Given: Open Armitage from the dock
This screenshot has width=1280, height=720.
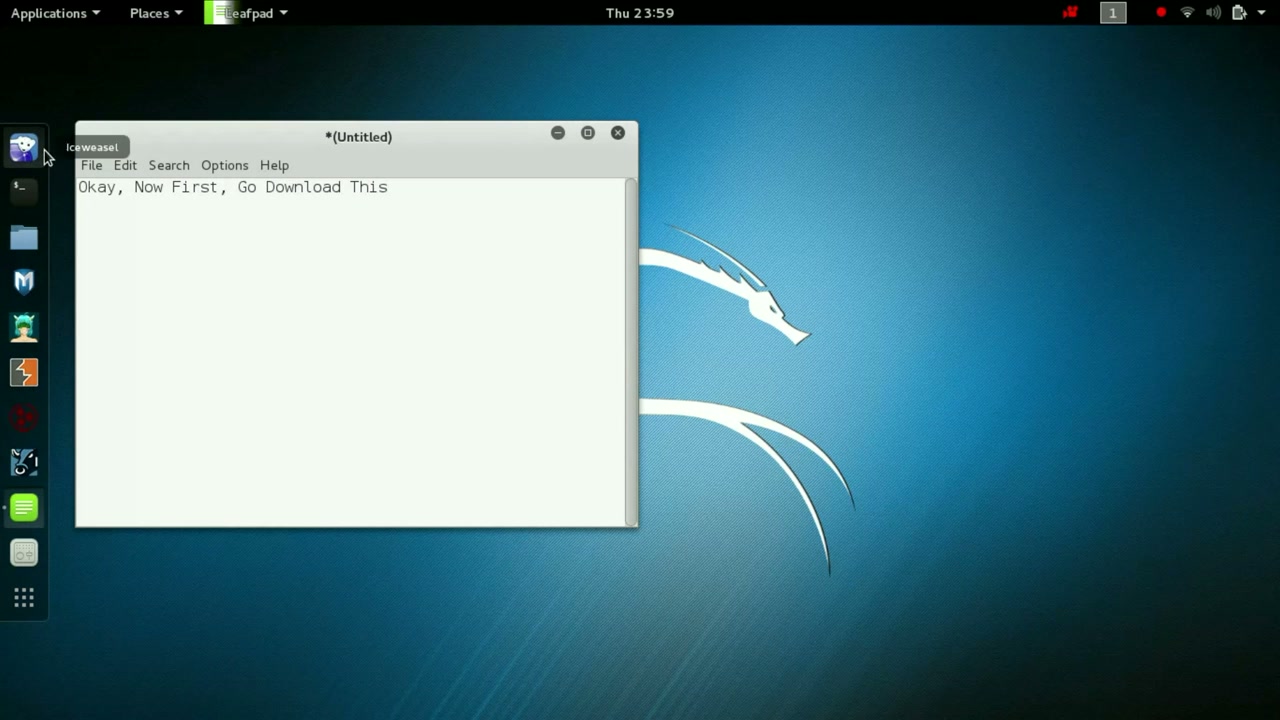Looking at the screenshot, I should (x=24, y=327).
